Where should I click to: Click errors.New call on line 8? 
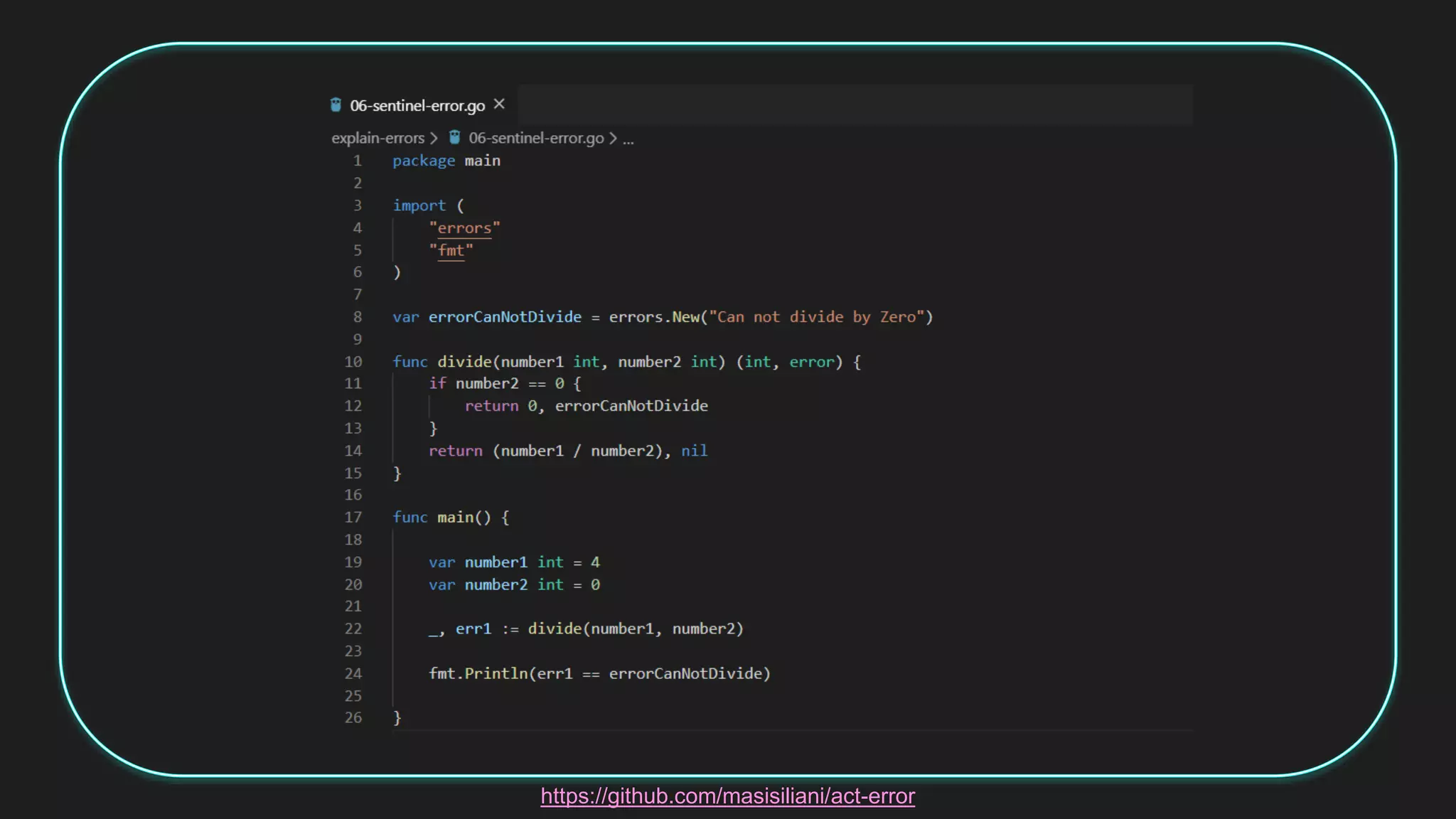(654, 317)
